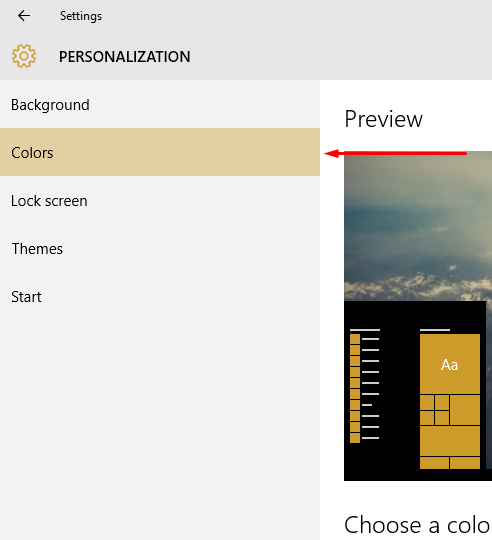Screen dimensions: 492x540
Task: Click the shortest white line in the preview list
Action: pyautogui.click(x=367, y=405)
